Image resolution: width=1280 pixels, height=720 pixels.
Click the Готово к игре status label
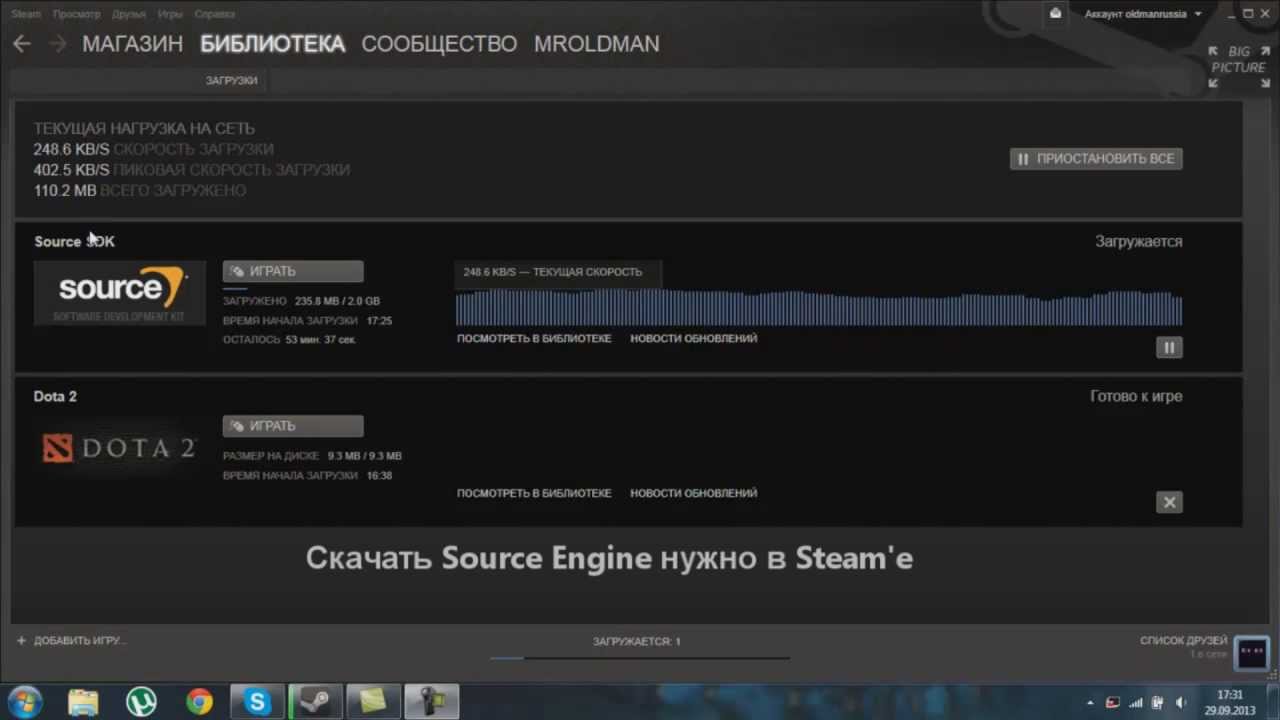click(x=1136, y=396)
